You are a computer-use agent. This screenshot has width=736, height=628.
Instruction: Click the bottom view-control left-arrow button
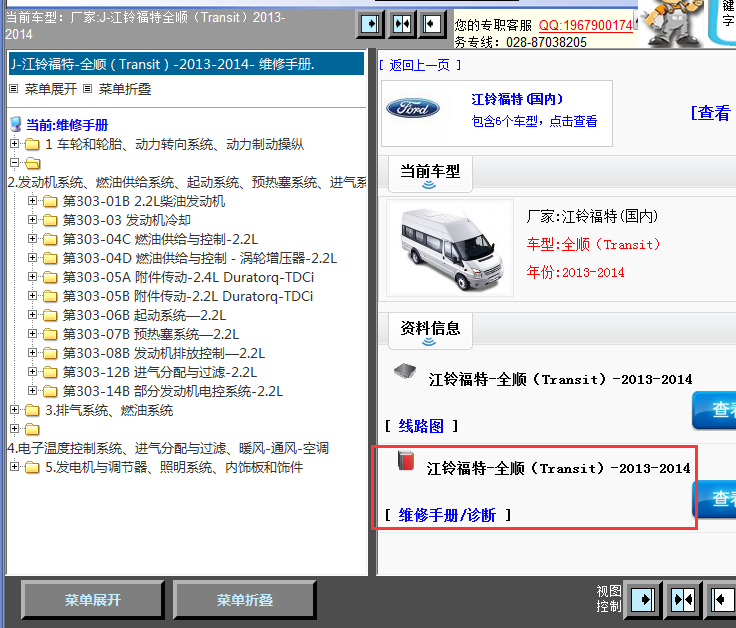pos(722,599)
